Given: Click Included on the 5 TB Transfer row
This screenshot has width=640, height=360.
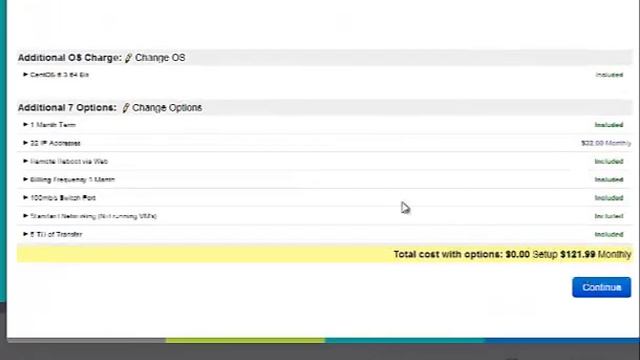Looking at the screenshot, I should (x=609, y=234).
